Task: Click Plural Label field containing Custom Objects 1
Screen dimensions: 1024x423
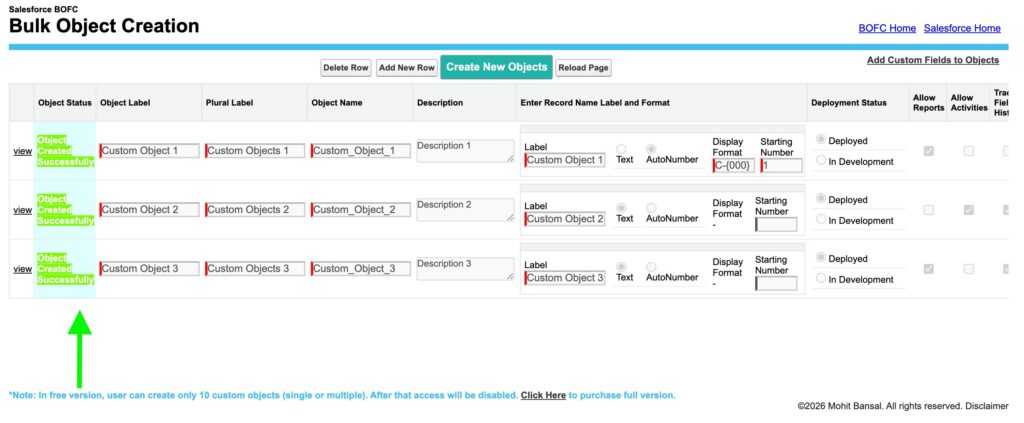Action: tap(255, 151)
